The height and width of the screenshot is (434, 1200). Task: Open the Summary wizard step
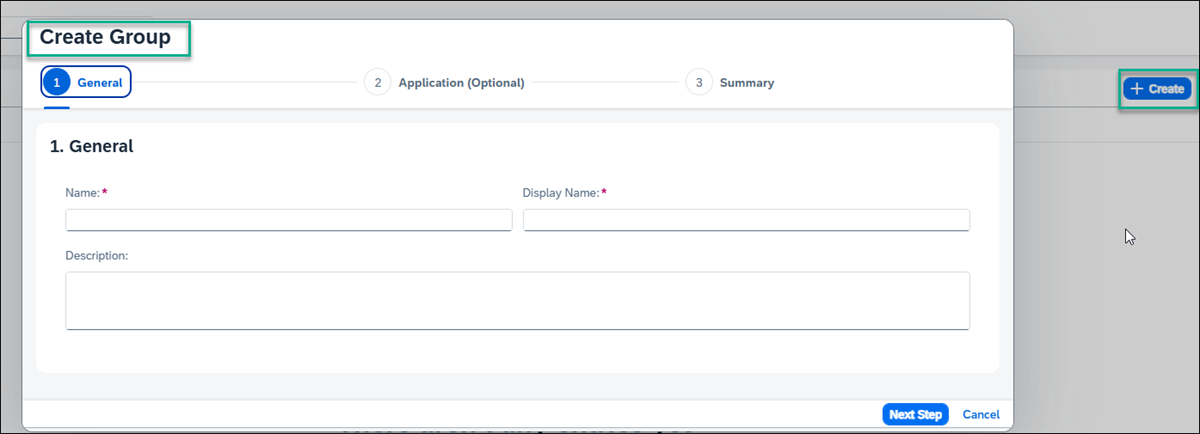click(x=731, y=83)
